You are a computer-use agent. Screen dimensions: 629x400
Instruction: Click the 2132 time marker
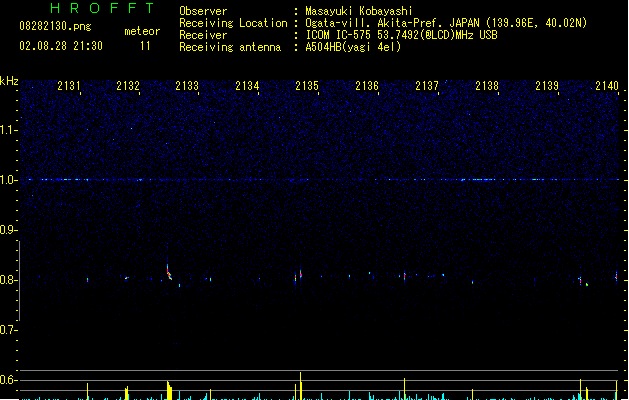tap(128, 86)
